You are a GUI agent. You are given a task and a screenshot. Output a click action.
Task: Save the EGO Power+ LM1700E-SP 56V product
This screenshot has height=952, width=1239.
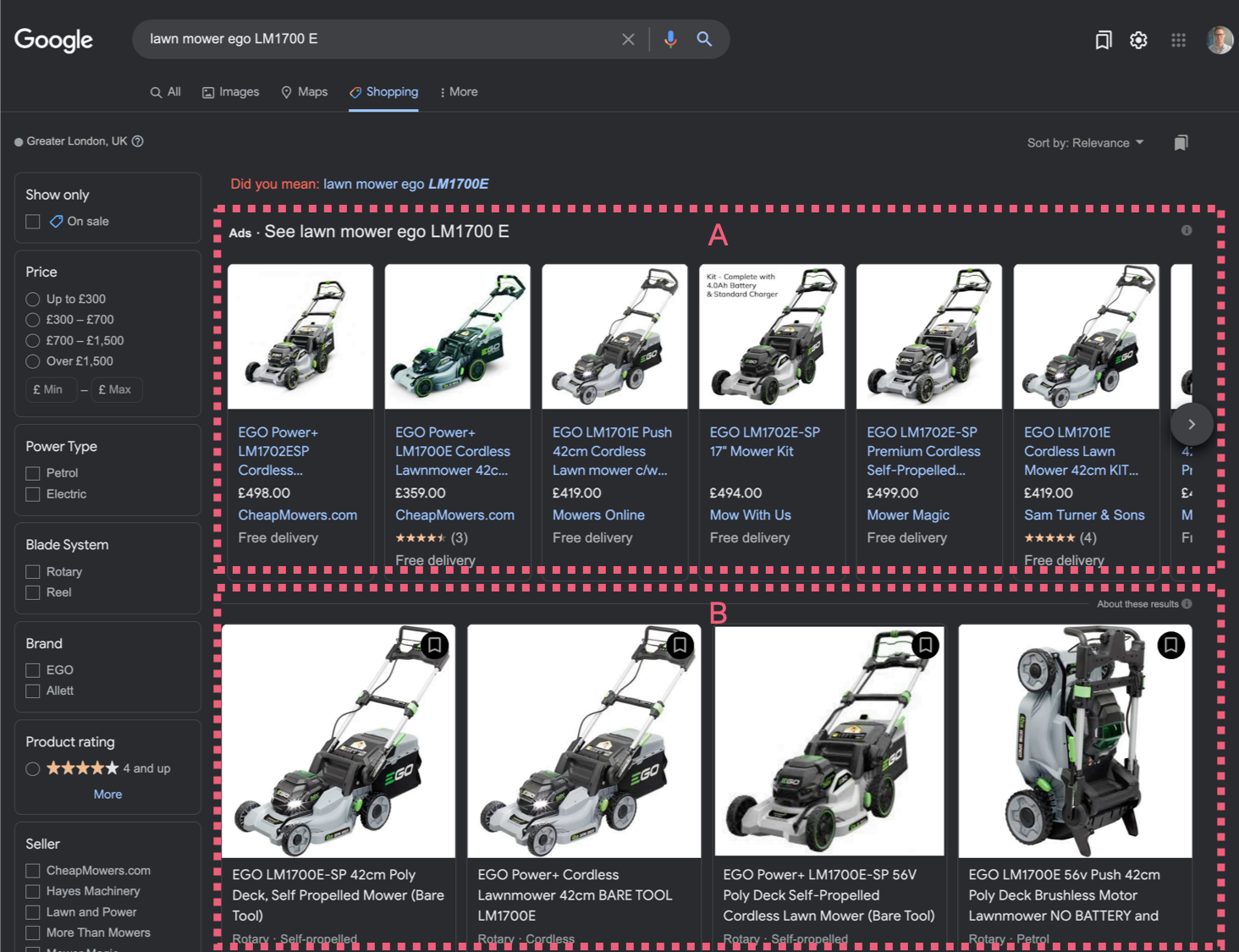tap(925, 645)
